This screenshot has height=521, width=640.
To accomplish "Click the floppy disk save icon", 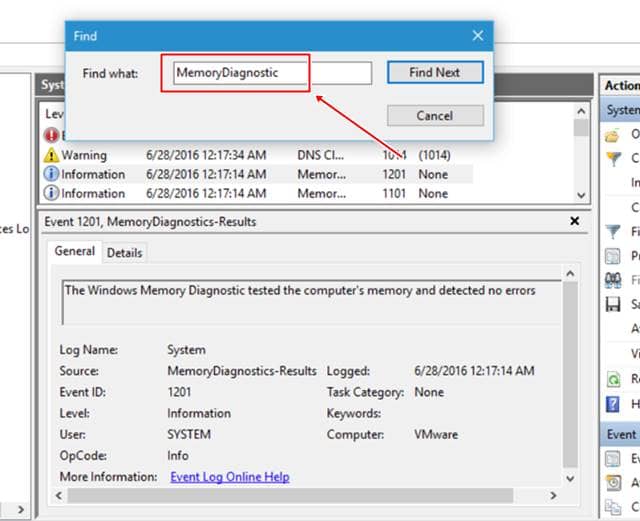I will (613, 304).
